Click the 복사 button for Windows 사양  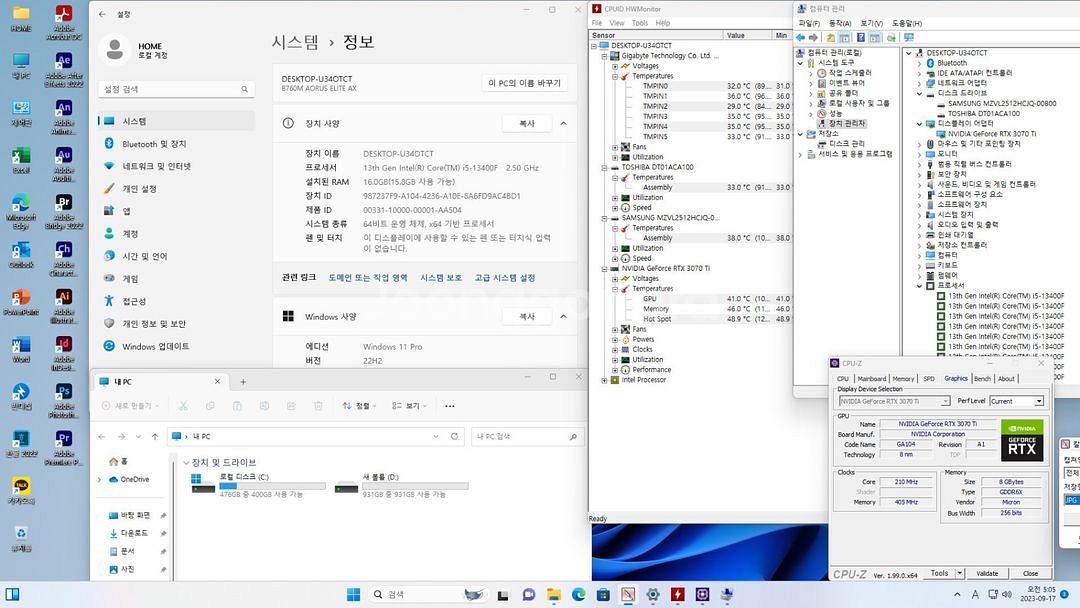[x=527, y=316]
